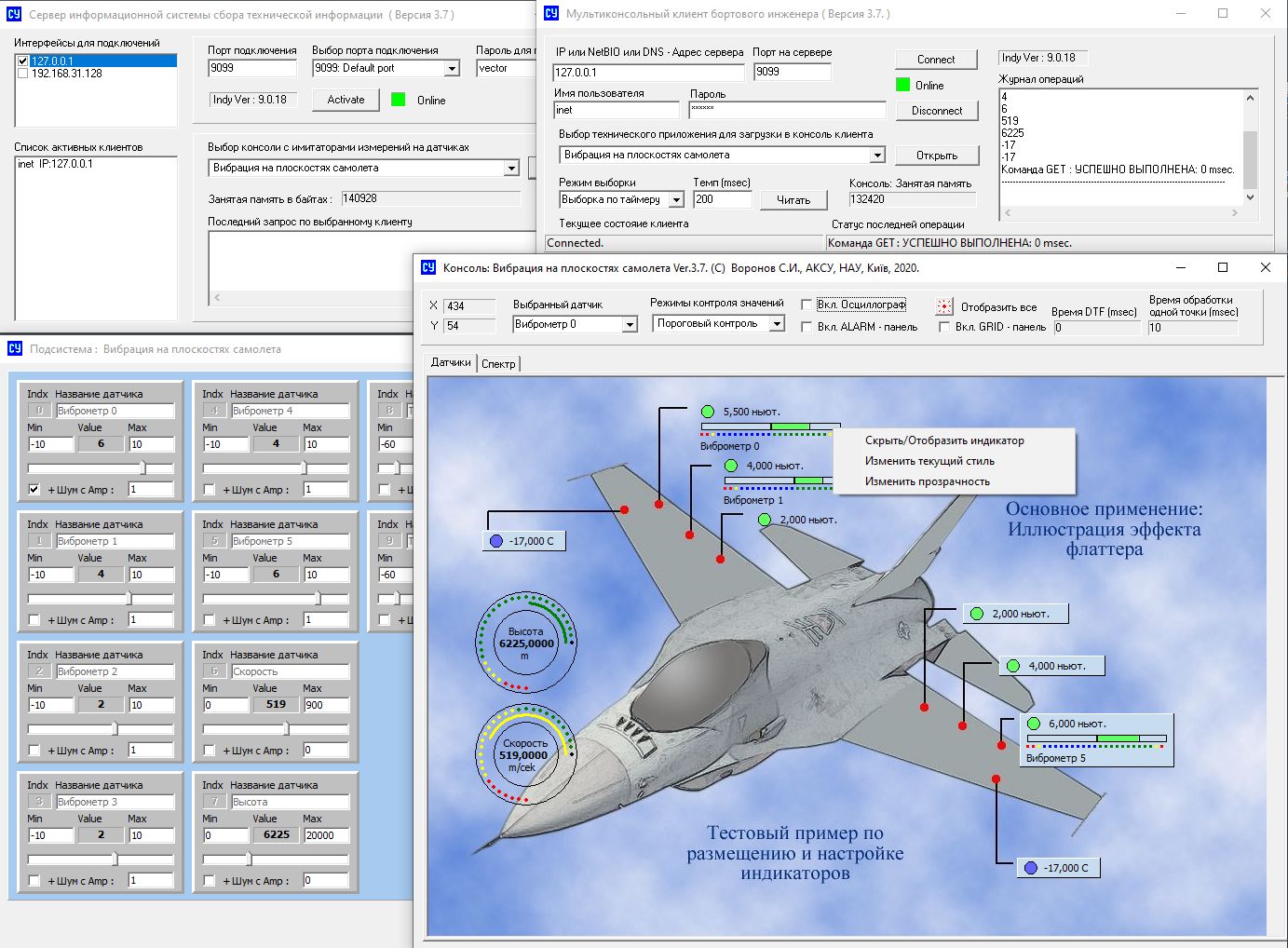1288x948 pixels.
Task: Click the Консоль window title bar app icon
Action: point(428,267)
